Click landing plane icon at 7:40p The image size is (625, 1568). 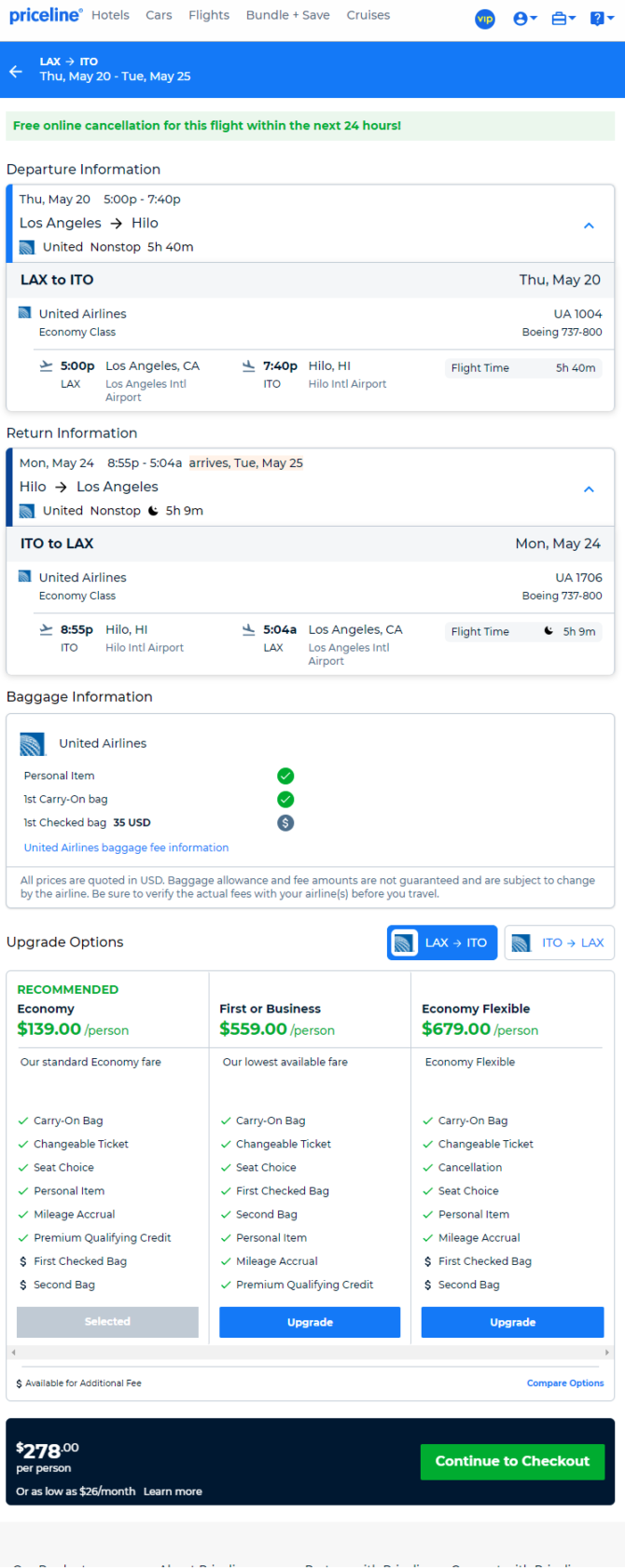tap(248, 366)
